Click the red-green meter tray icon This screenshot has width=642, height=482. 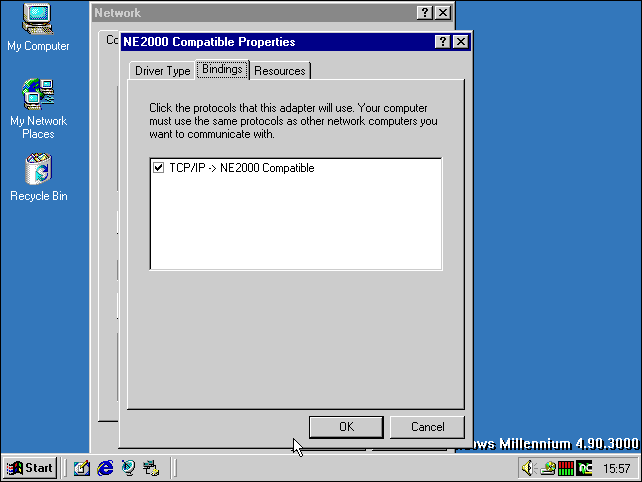point(566,468)
